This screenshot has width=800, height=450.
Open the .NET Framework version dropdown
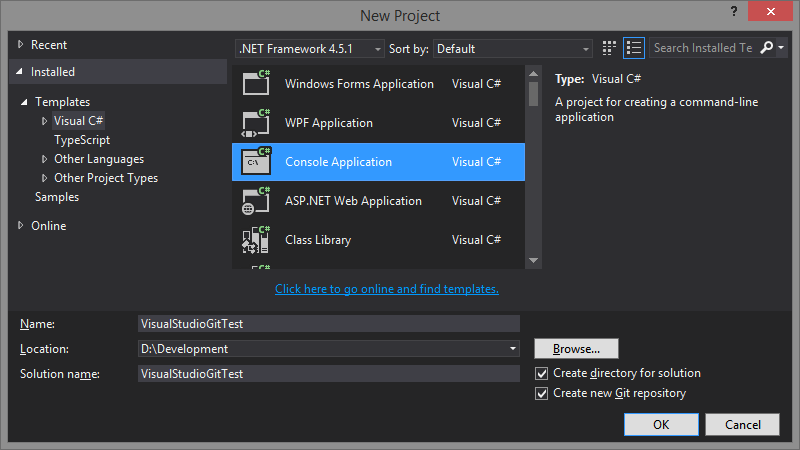tap(310, 49)
